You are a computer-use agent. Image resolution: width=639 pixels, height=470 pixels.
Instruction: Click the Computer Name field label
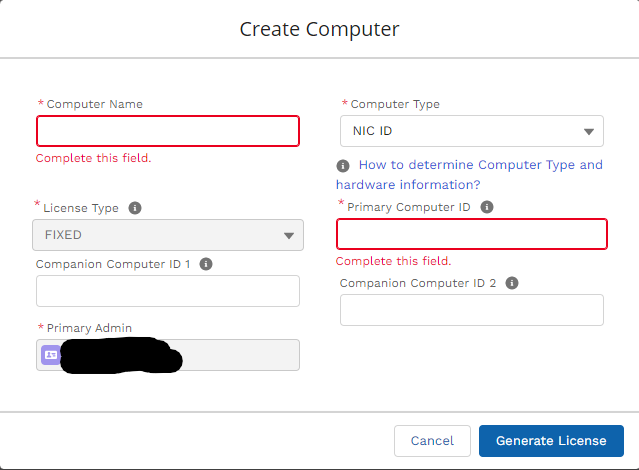[x=94, y=104]
